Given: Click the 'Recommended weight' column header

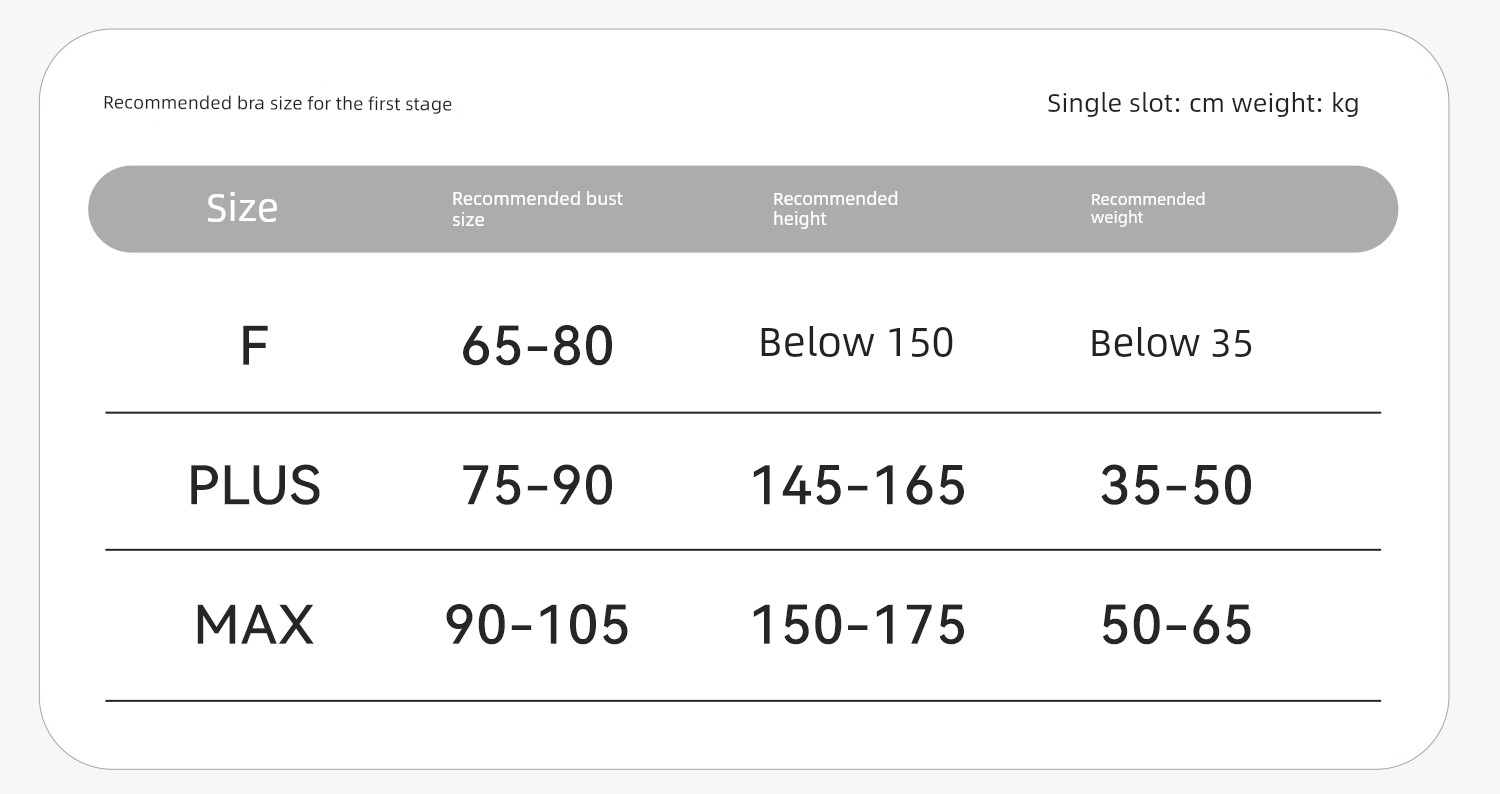Looking at the screenshot, I should [x=1147, y=208].
